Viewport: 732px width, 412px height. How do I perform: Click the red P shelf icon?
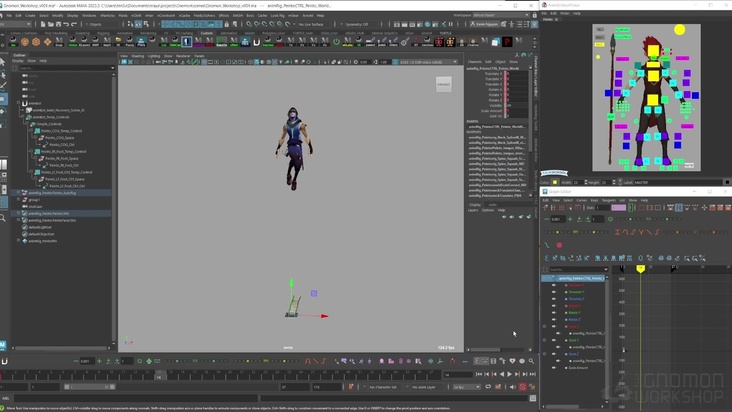pyautogui.click(x=507, y=42)
